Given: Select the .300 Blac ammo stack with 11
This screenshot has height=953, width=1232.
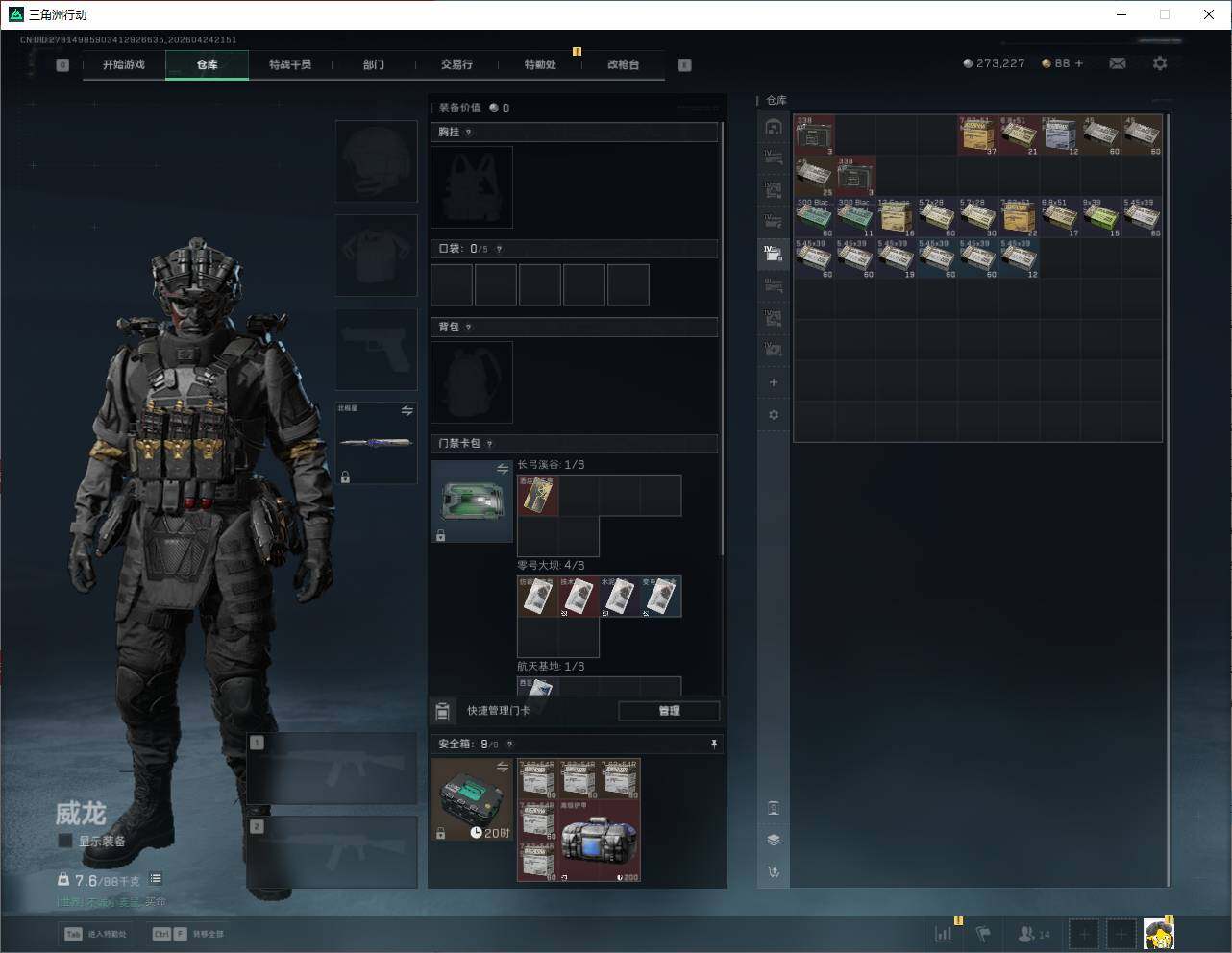Looking at the screenshot, I should pos(855,217).
